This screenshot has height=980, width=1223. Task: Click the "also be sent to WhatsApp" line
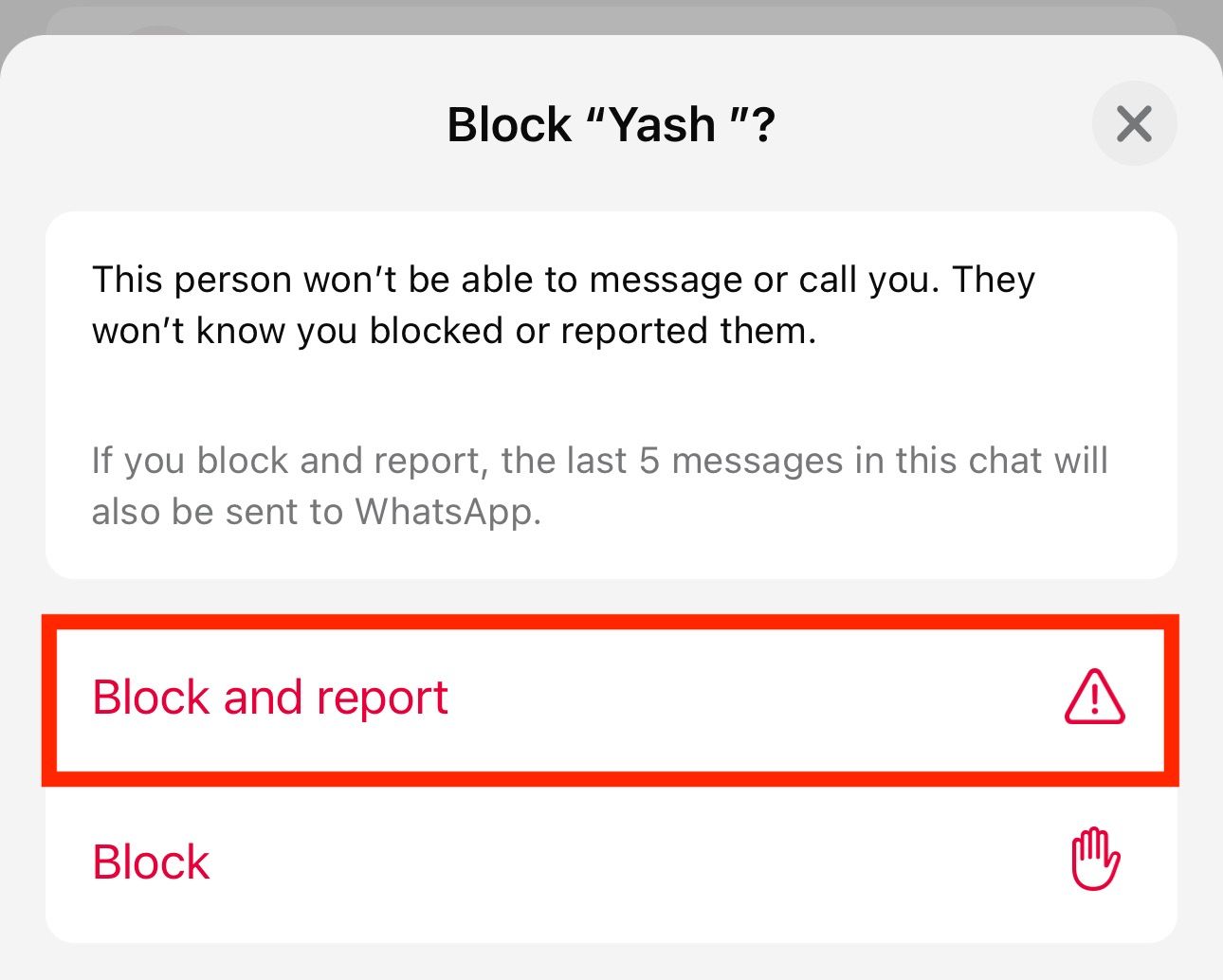coord(316,512)
